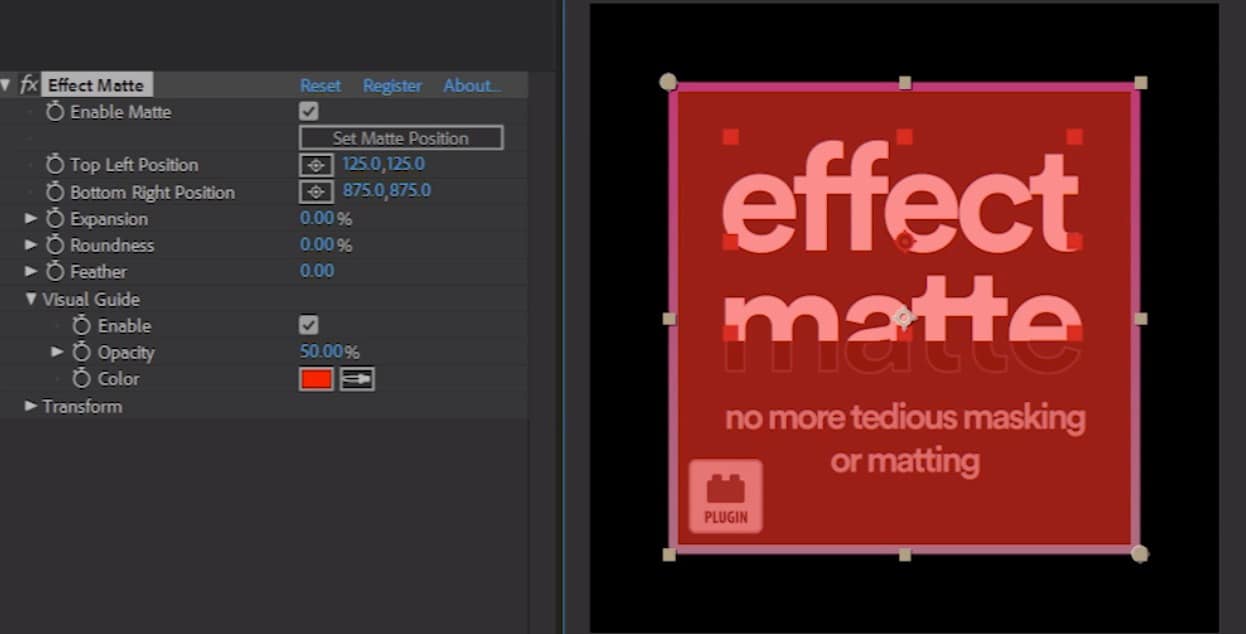Toggle stopwatch for Opacity

pos(82,353)
